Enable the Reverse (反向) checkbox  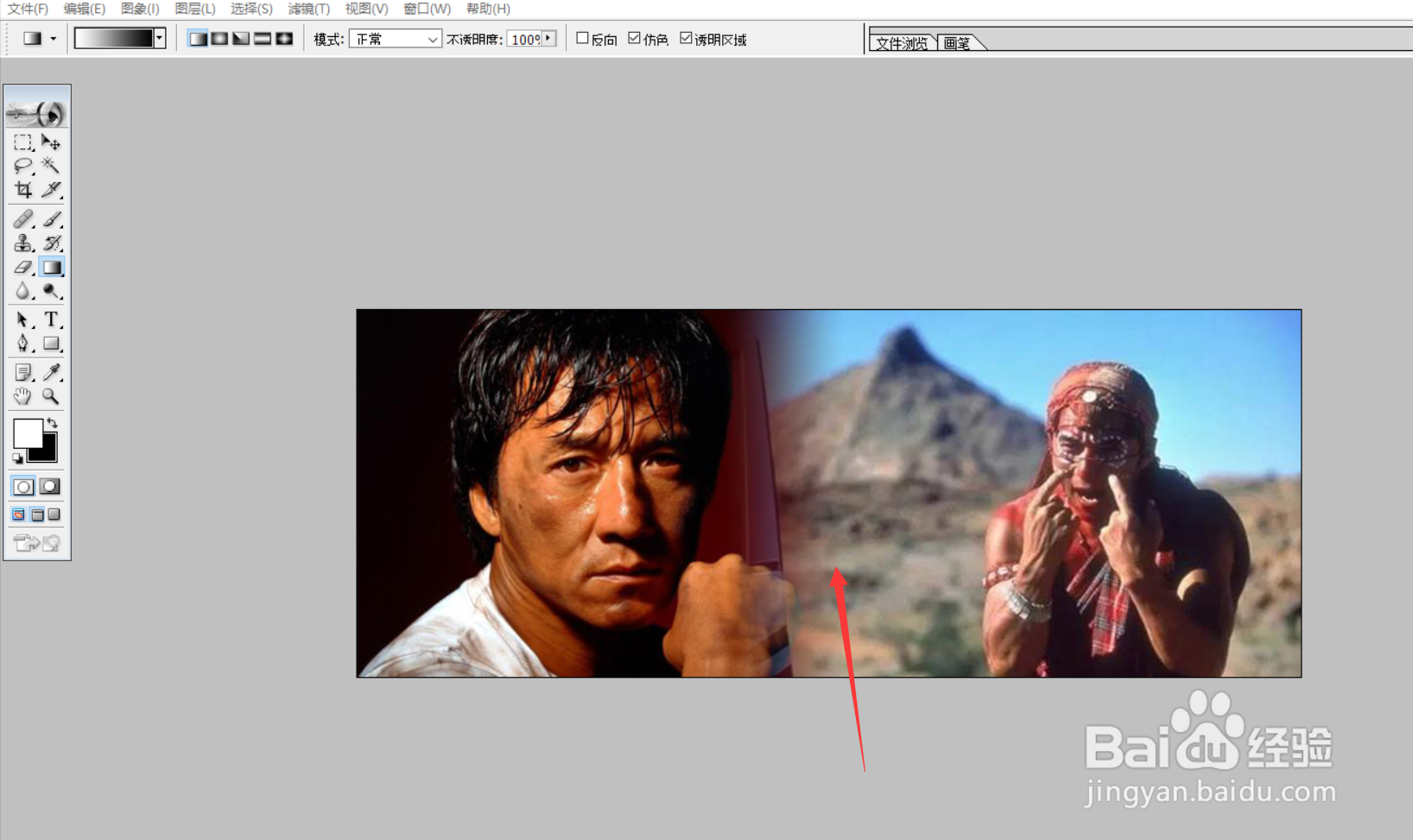[x=582, y=38]
